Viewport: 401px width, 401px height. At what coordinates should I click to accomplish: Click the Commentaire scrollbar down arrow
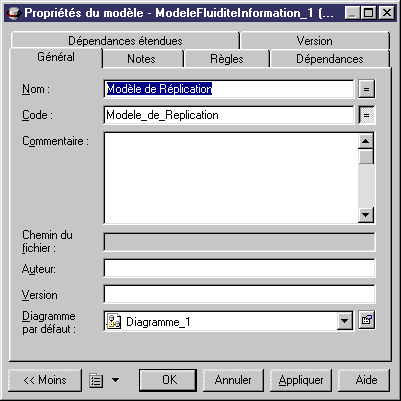[x=366, y=215]
